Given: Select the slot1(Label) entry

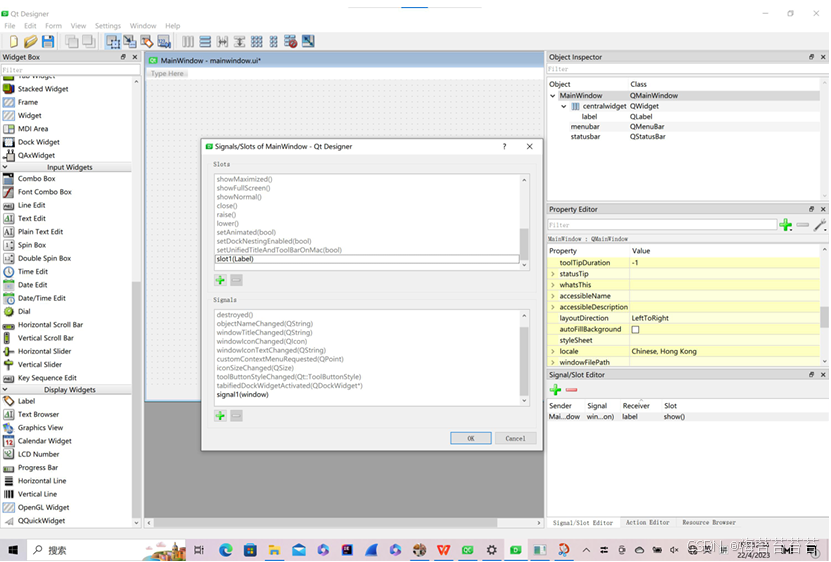Looking at the screenshot, I should click(367, 259).
